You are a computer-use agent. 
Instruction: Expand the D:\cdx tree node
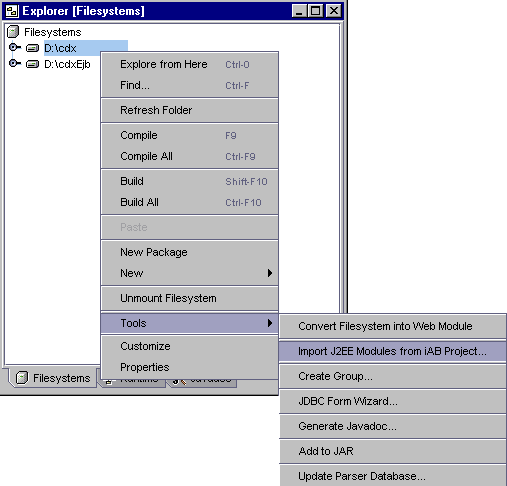[14, 47]
